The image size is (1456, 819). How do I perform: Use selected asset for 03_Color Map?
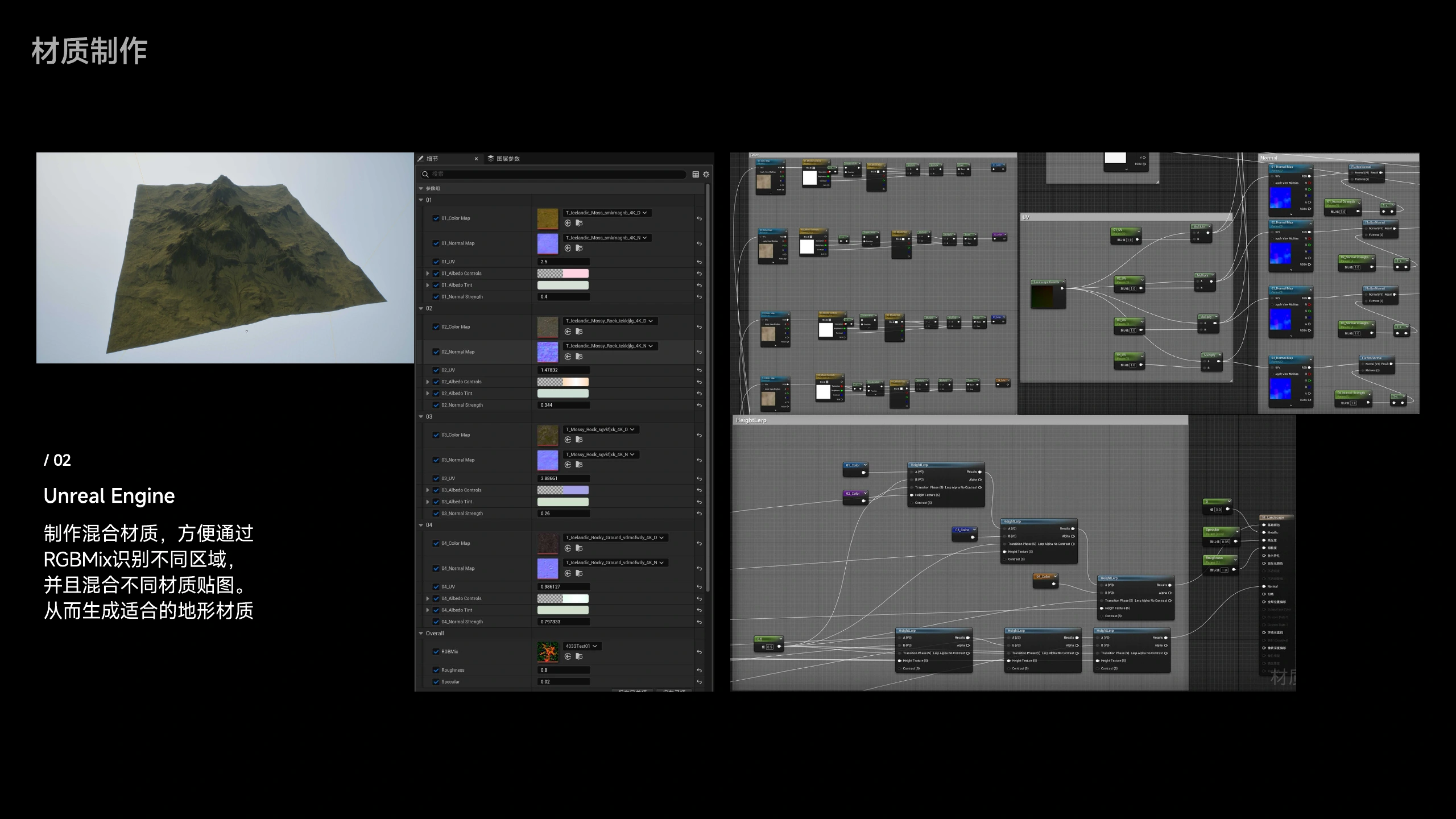(568, 440)
